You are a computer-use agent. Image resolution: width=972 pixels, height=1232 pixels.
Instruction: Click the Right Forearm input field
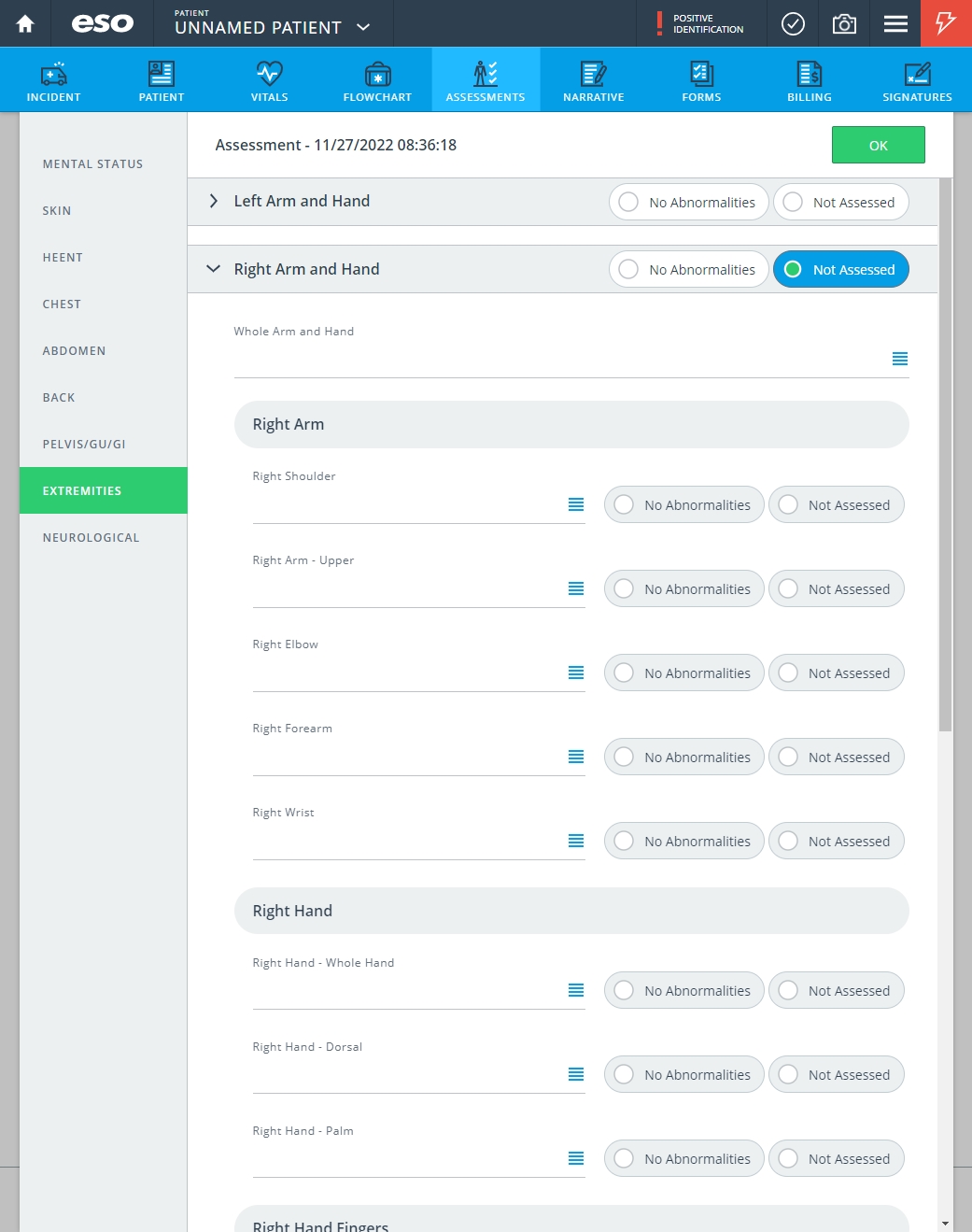(419, 757)
